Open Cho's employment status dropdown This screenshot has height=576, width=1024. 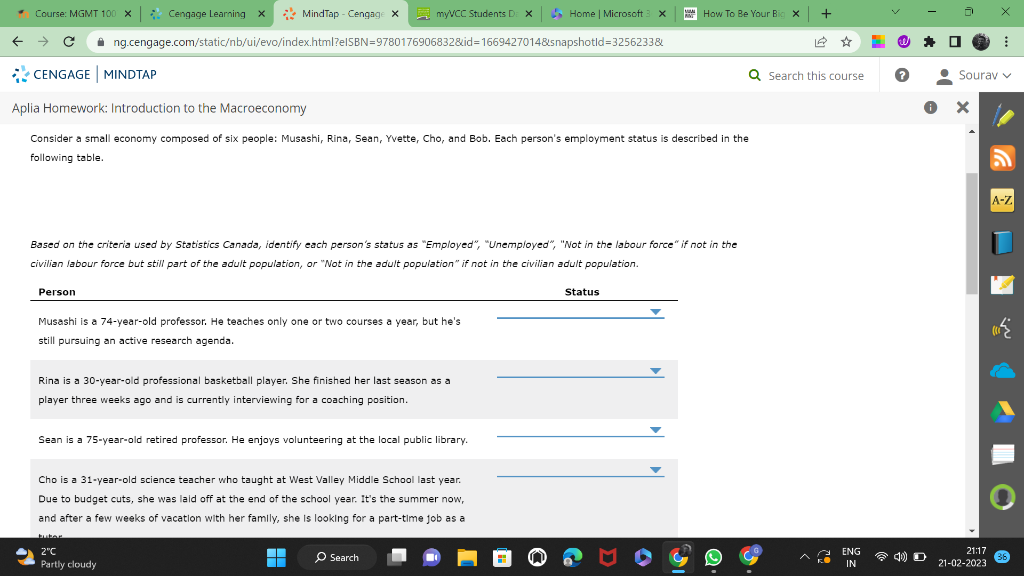pyautogui.click(x=656, y=470)
